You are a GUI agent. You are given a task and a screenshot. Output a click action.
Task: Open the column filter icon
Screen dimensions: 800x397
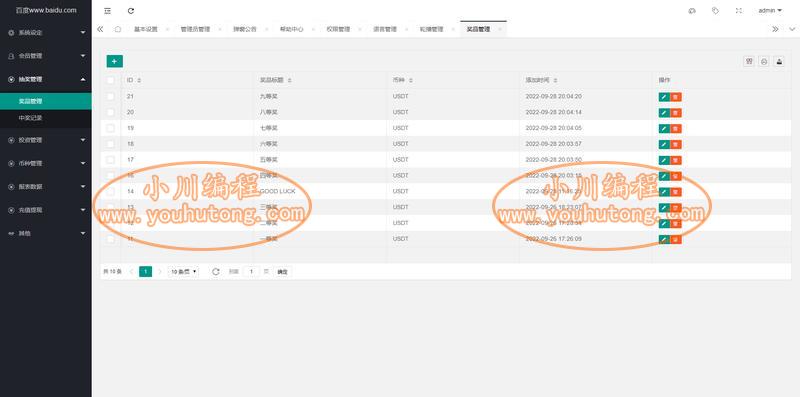pyautogui.click(x=749, y=61)
